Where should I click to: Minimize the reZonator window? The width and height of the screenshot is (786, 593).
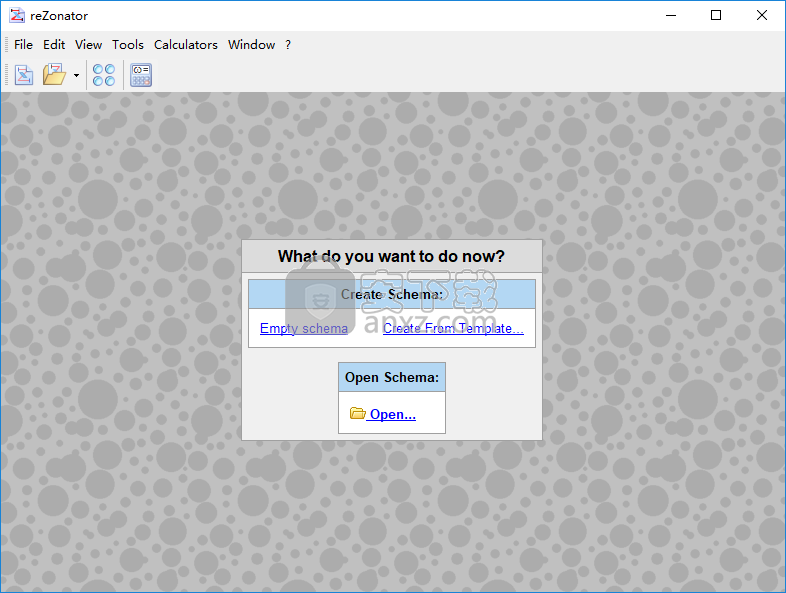[x=671, y=16]
